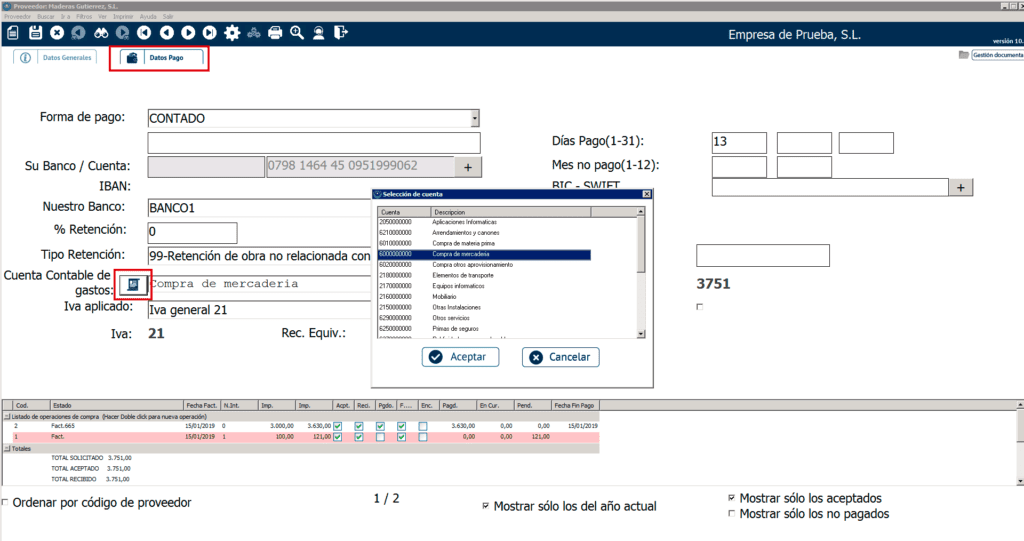The image size is (1024, 541).
Task: Click the Aceptar button in dialog
Action: click(460, 357)
